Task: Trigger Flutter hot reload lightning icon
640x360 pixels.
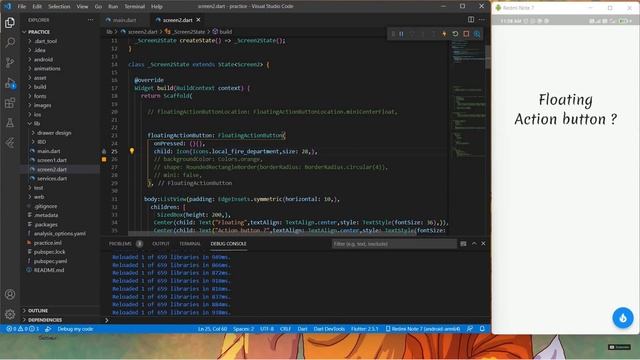Action: 444,34
